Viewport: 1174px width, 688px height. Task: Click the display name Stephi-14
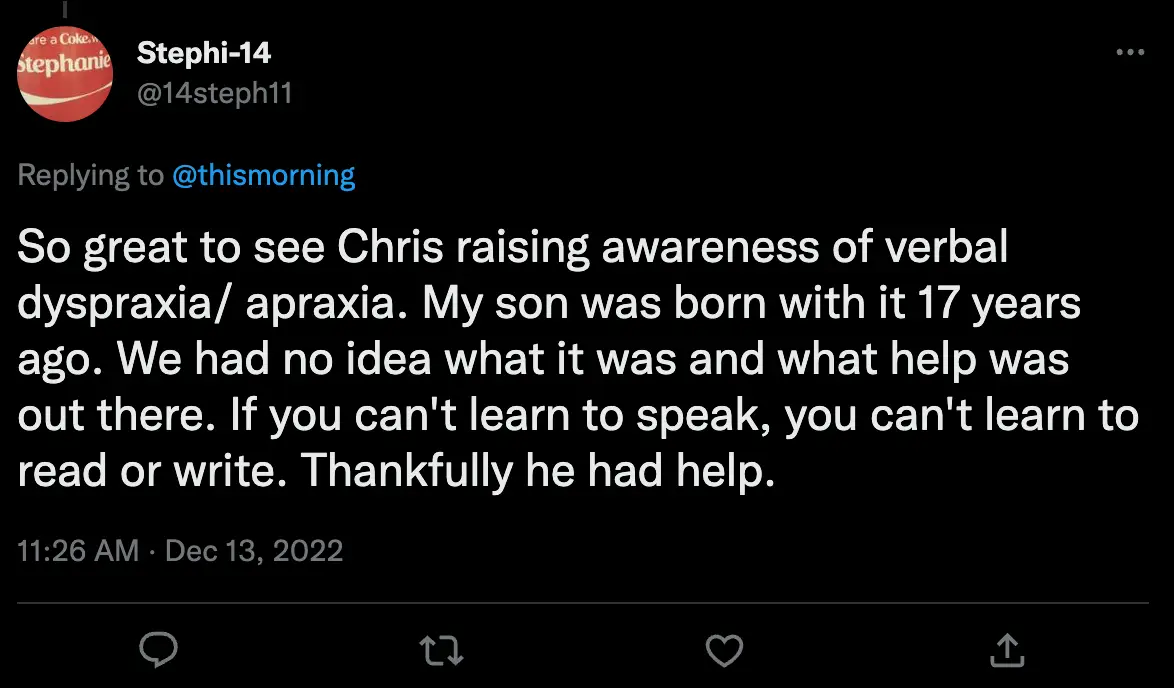204,52
